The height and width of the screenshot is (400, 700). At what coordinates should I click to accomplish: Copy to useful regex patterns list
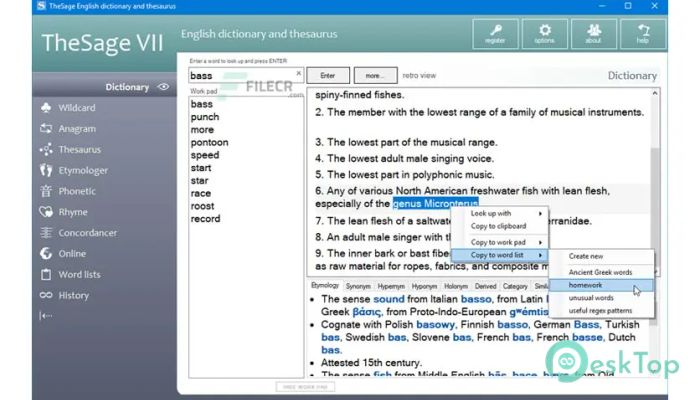pyautogui.click(x=601, y=311)
